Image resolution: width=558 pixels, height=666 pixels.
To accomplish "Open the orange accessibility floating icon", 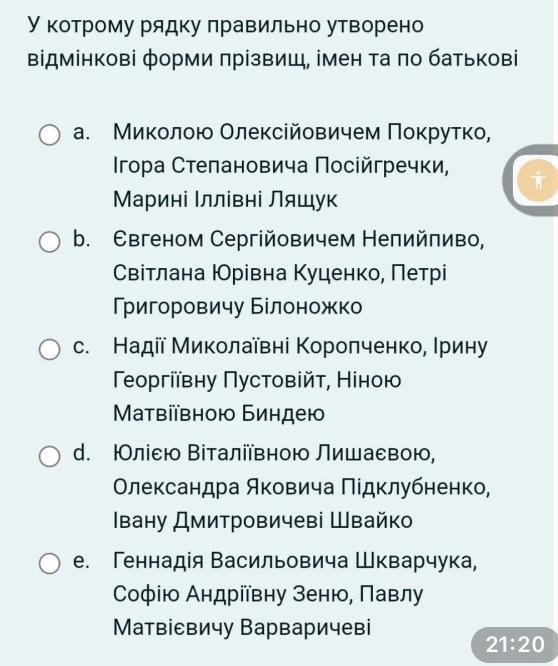I will 538,180.
